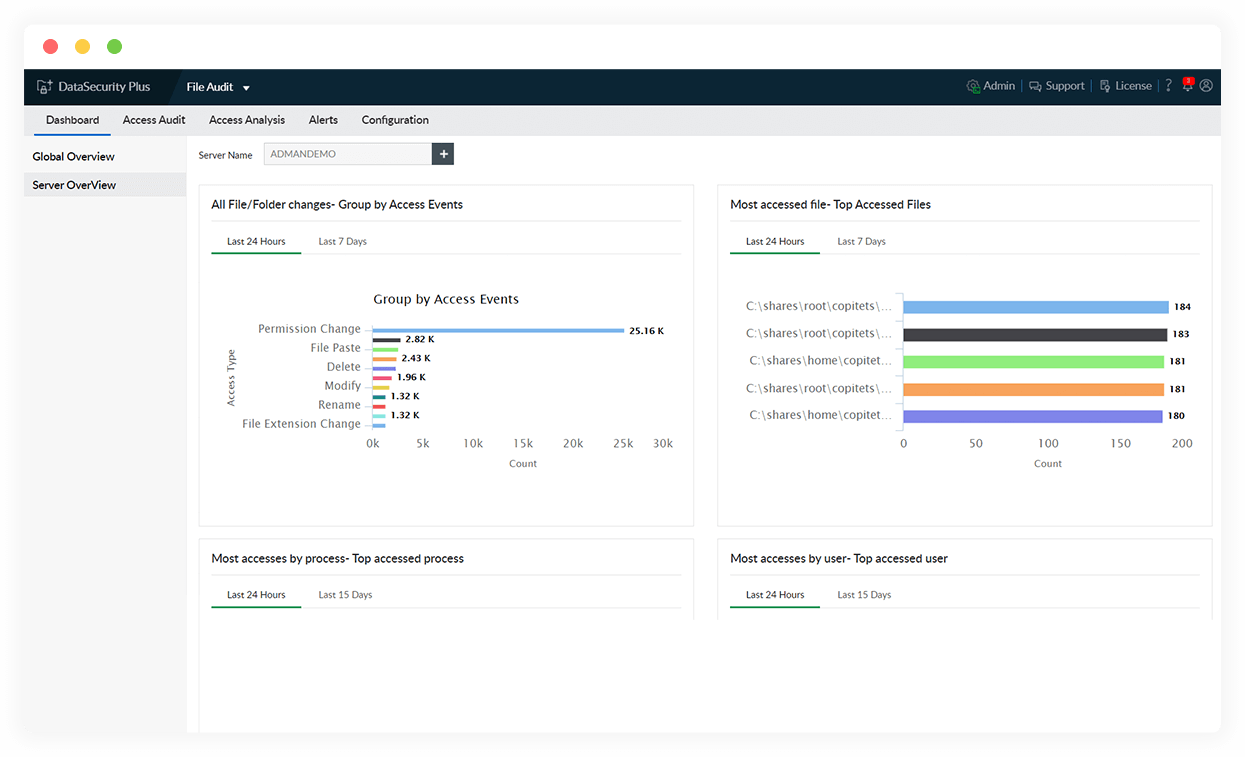The height and width of the screenshot is (757, 1245).
Task: Select Last 24 Hours in accesses by process
Action: point(256,595)
